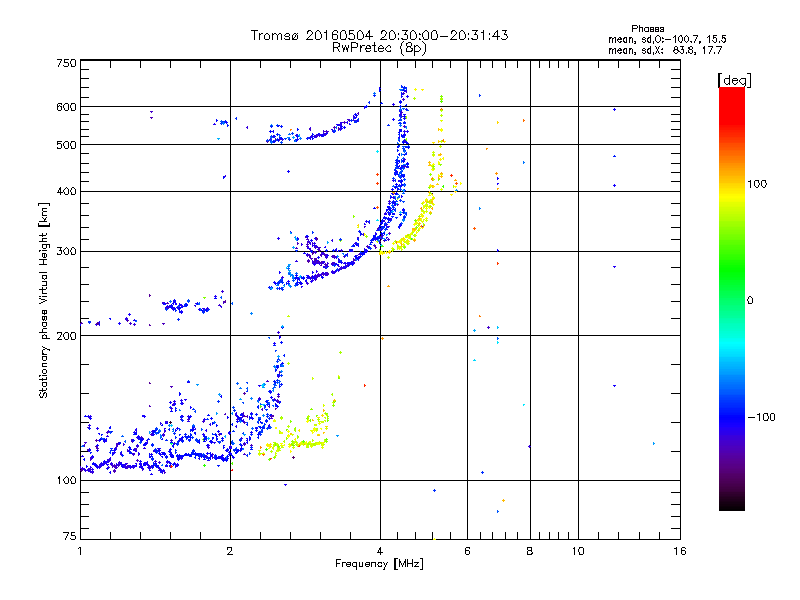The height and width of the screenshot is (600, 800).
Task: Click the 'Phases' header label
Action: [647, 29]
